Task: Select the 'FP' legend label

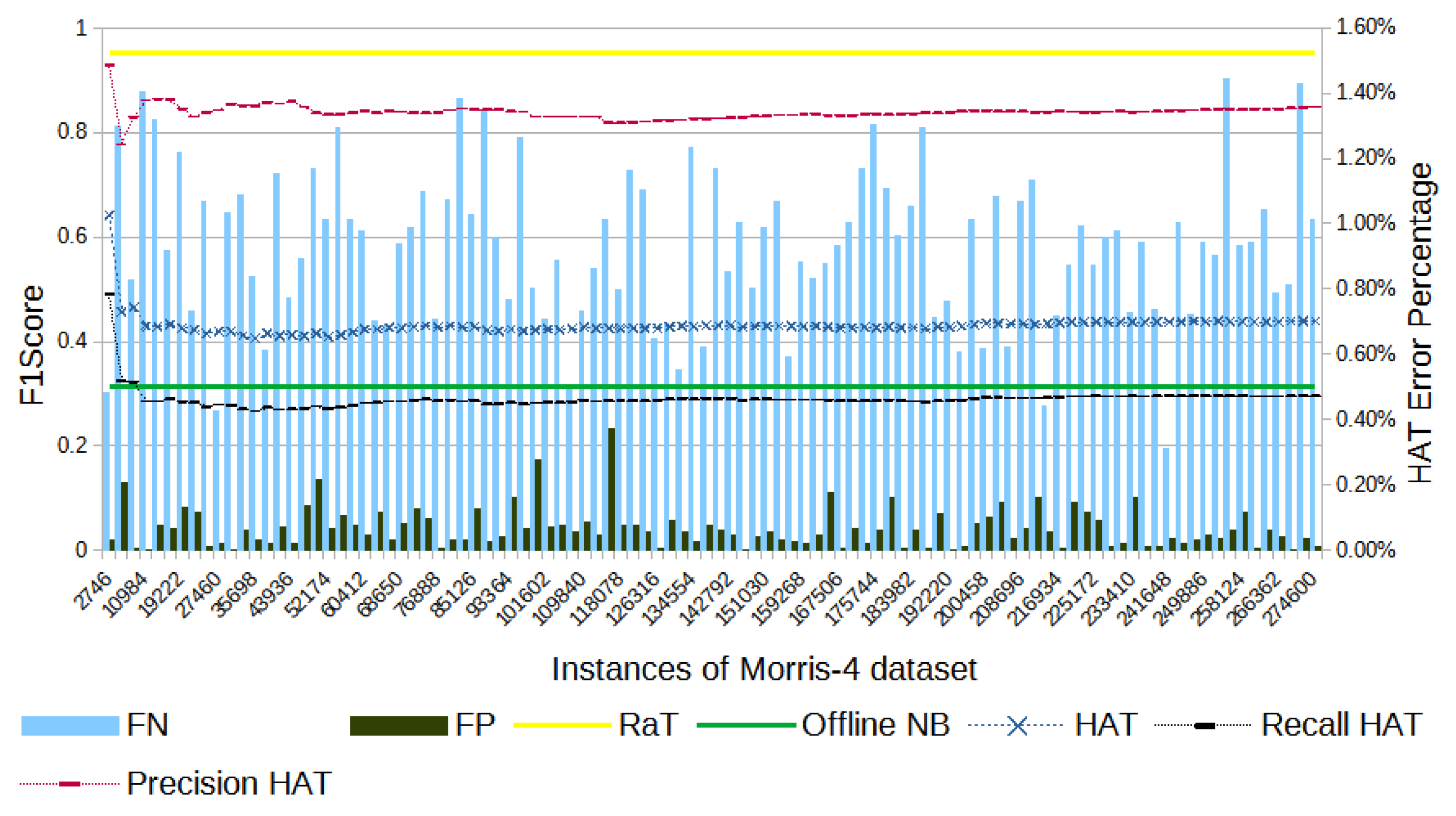Action: coord(475,725)
